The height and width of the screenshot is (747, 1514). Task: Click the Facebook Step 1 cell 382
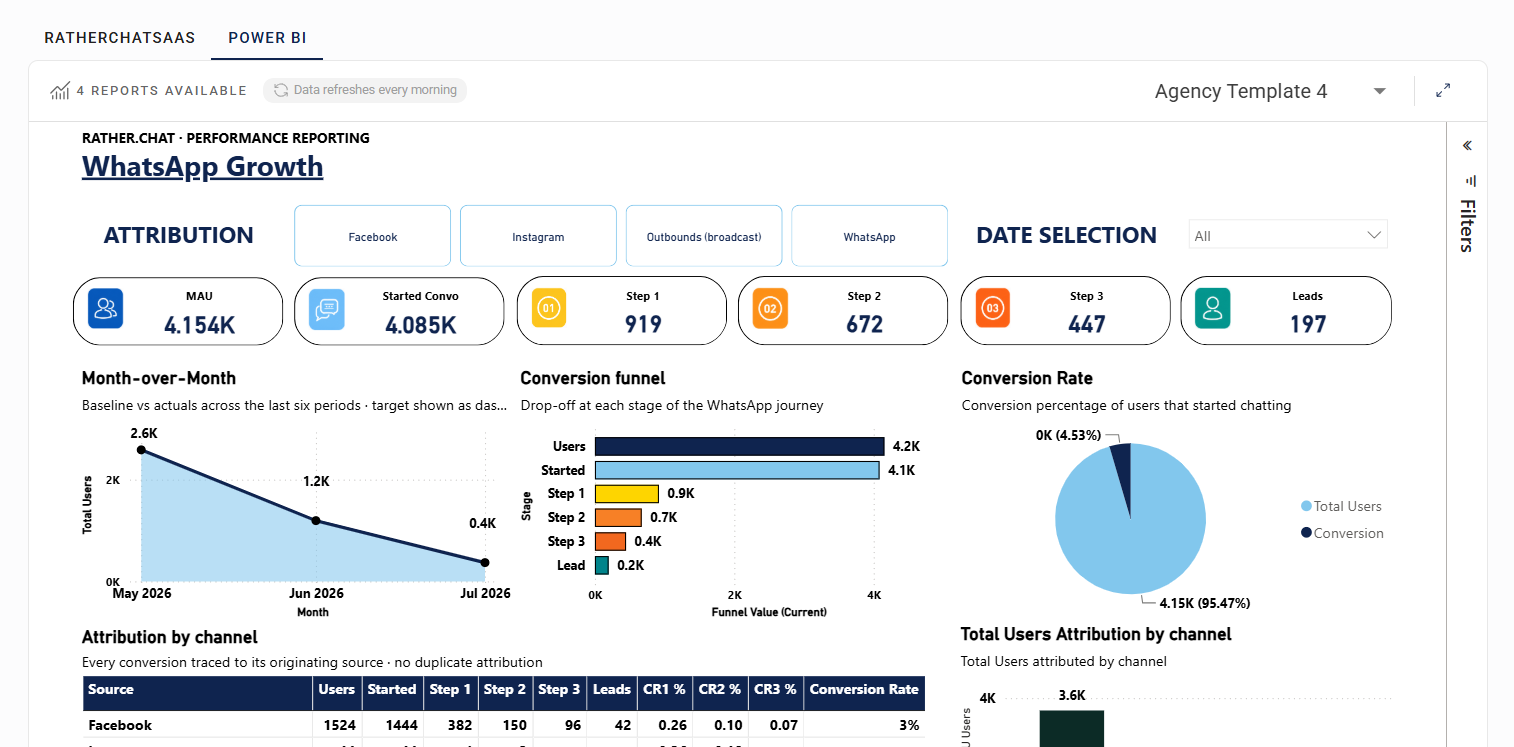450,725
